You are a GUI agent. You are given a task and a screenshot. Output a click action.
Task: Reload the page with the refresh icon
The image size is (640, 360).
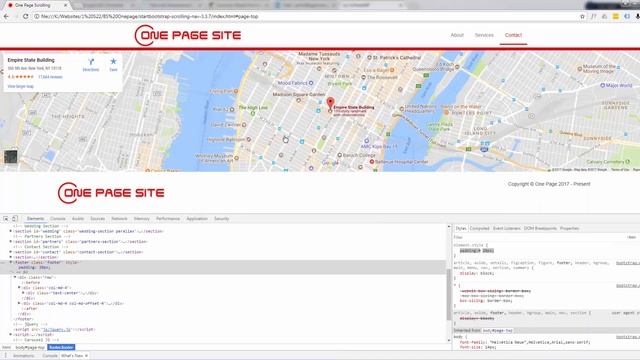click(25, 16)
